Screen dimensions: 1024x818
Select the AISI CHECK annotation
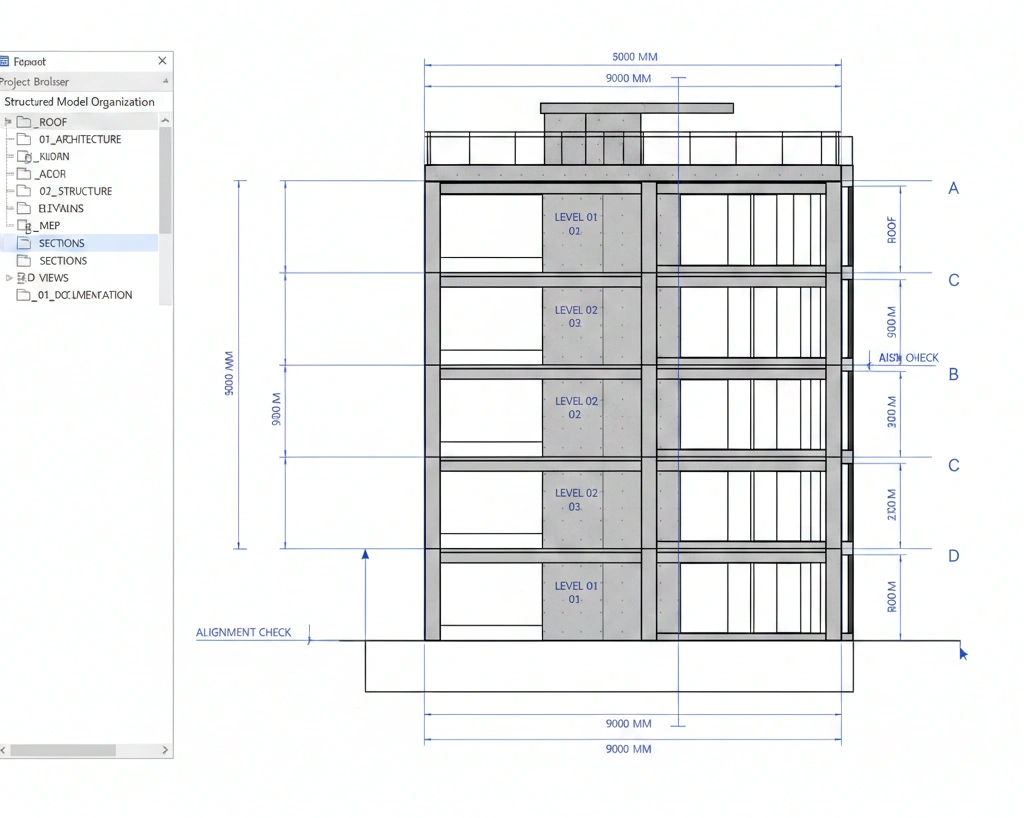pos(908,358)
